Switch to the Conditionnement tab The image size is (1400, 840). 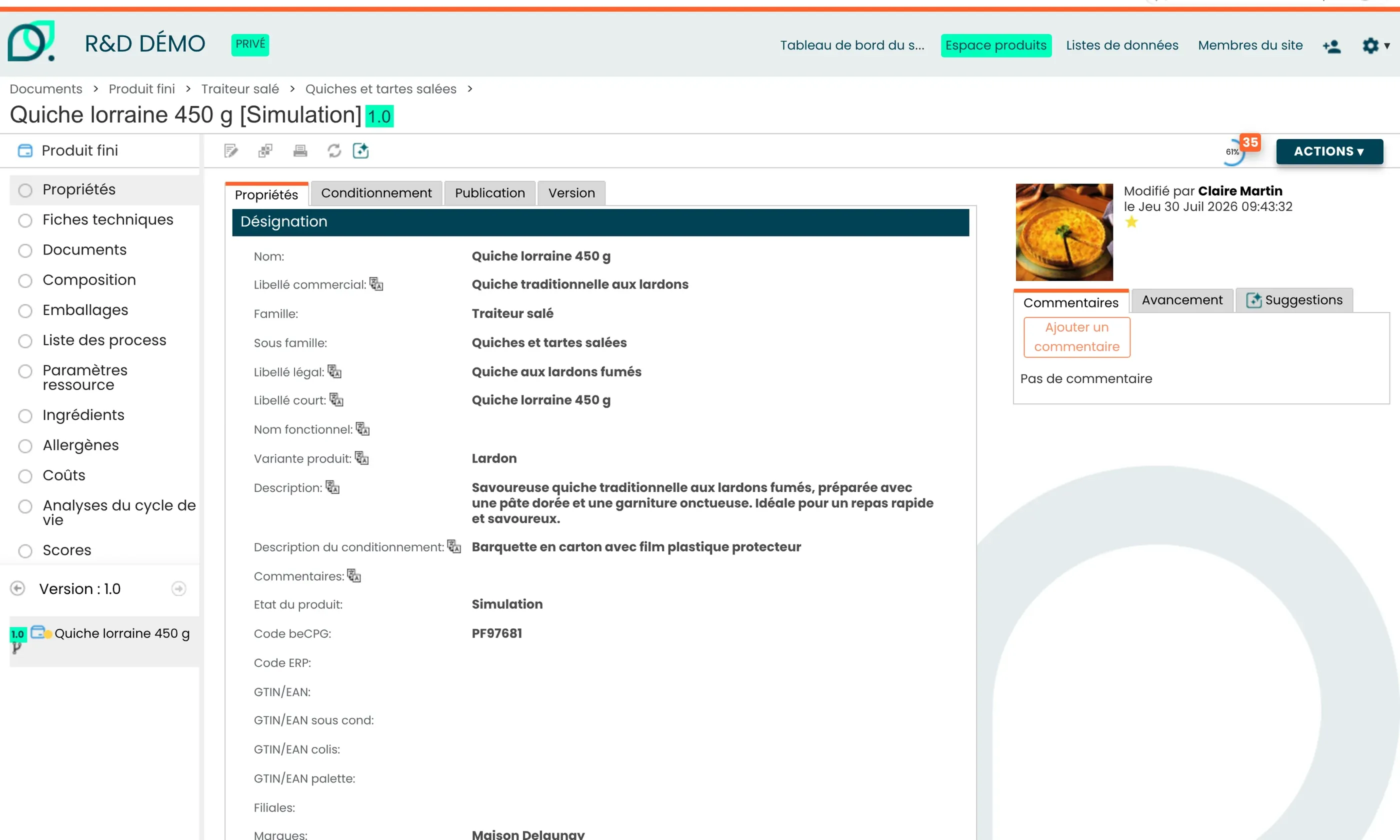tap(376, 193)
